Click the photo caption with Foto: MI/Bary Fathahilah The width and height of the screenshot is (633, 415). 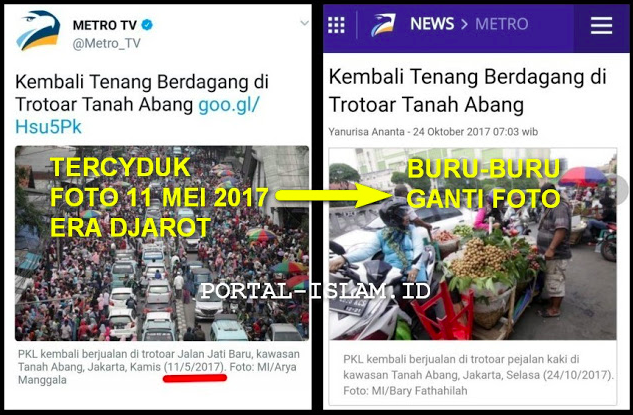tap(478, 375)
